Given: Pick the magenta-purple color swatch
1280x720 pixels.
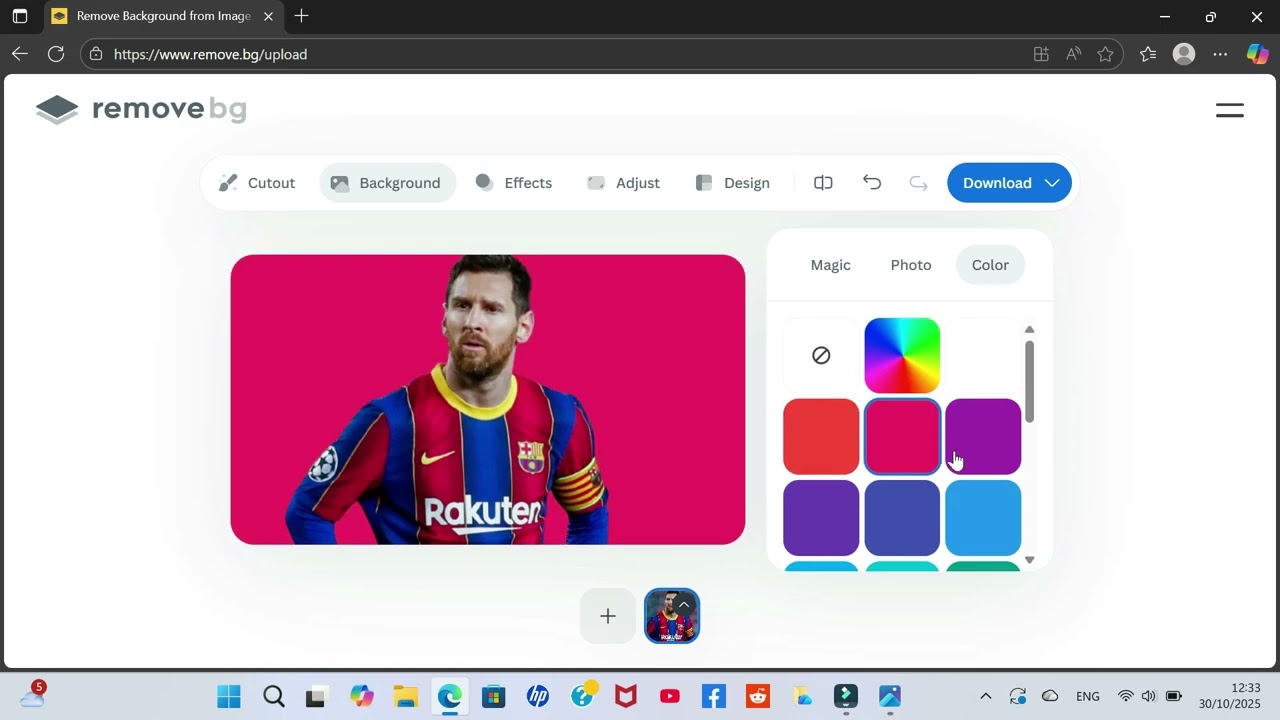Looking at the screenshot, I should [983, 436].
